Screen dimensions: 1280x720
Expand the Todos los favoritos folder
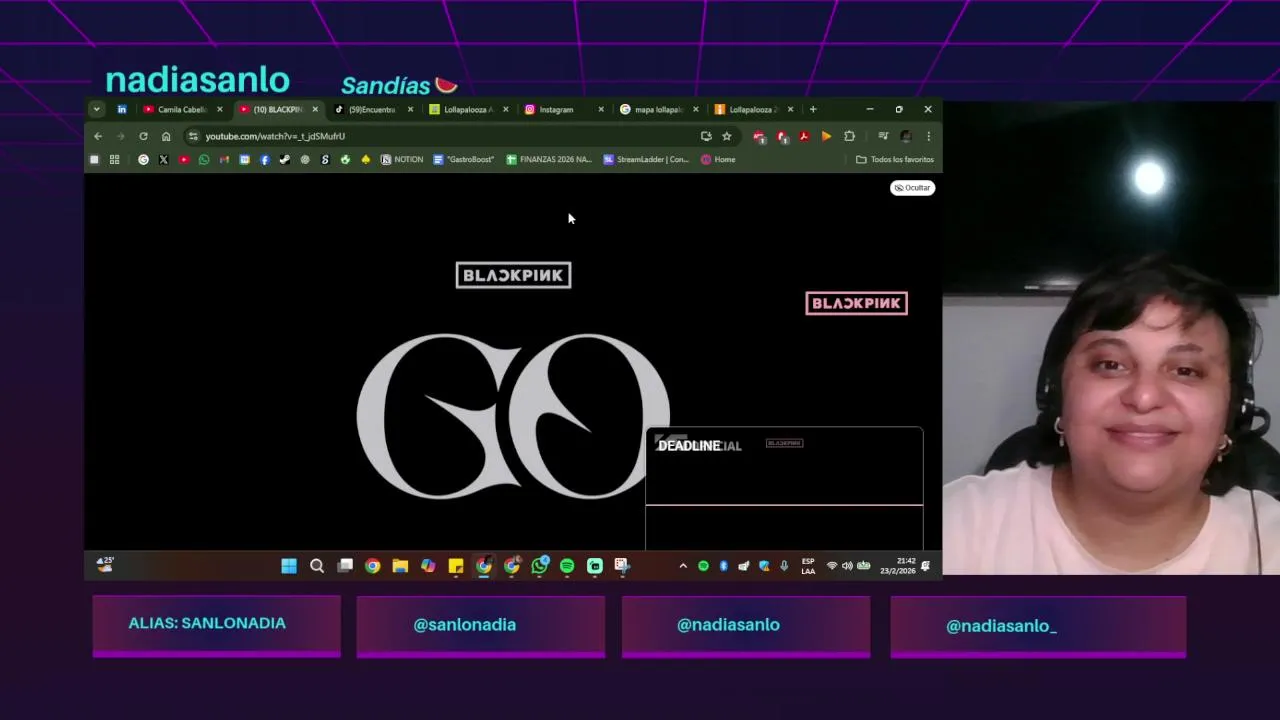coord(895,159)
